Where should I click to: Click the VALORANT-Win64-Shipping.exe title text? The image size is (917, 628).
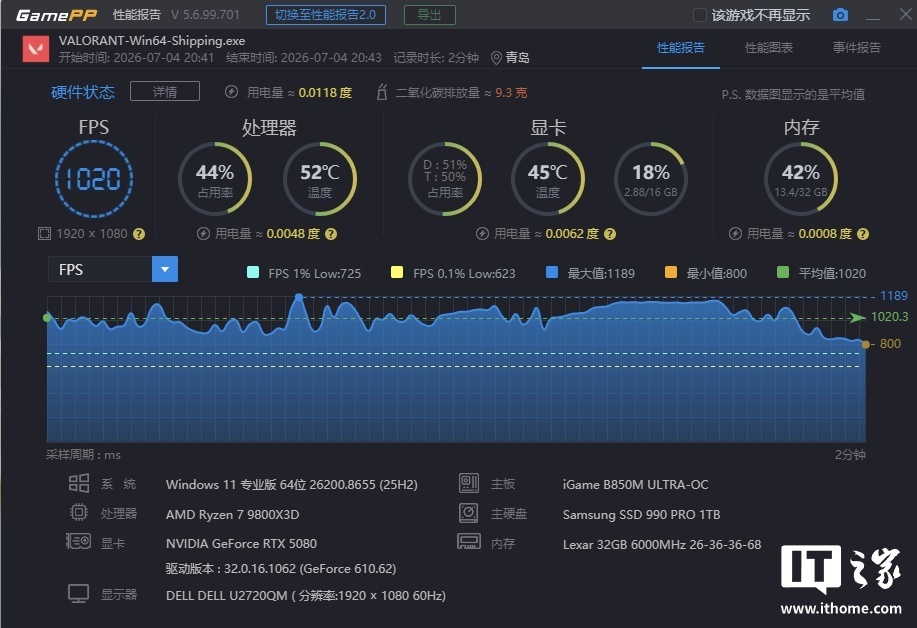click(x=152, y=40)
